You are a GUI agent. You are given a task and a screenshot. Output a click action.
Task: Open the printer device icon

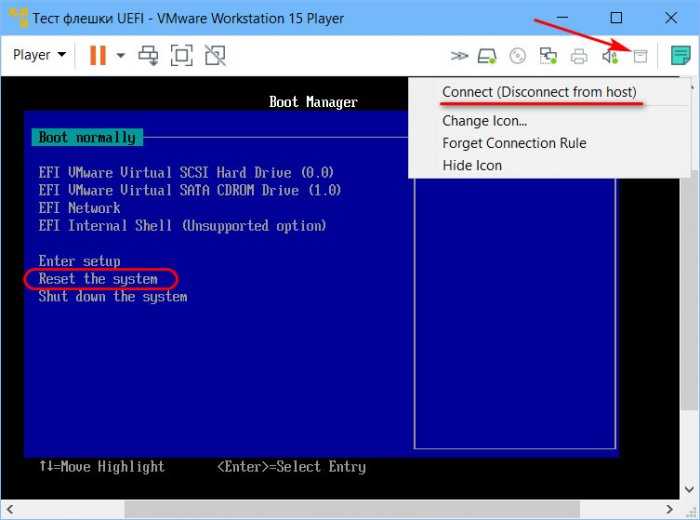[x=579, y=57]
